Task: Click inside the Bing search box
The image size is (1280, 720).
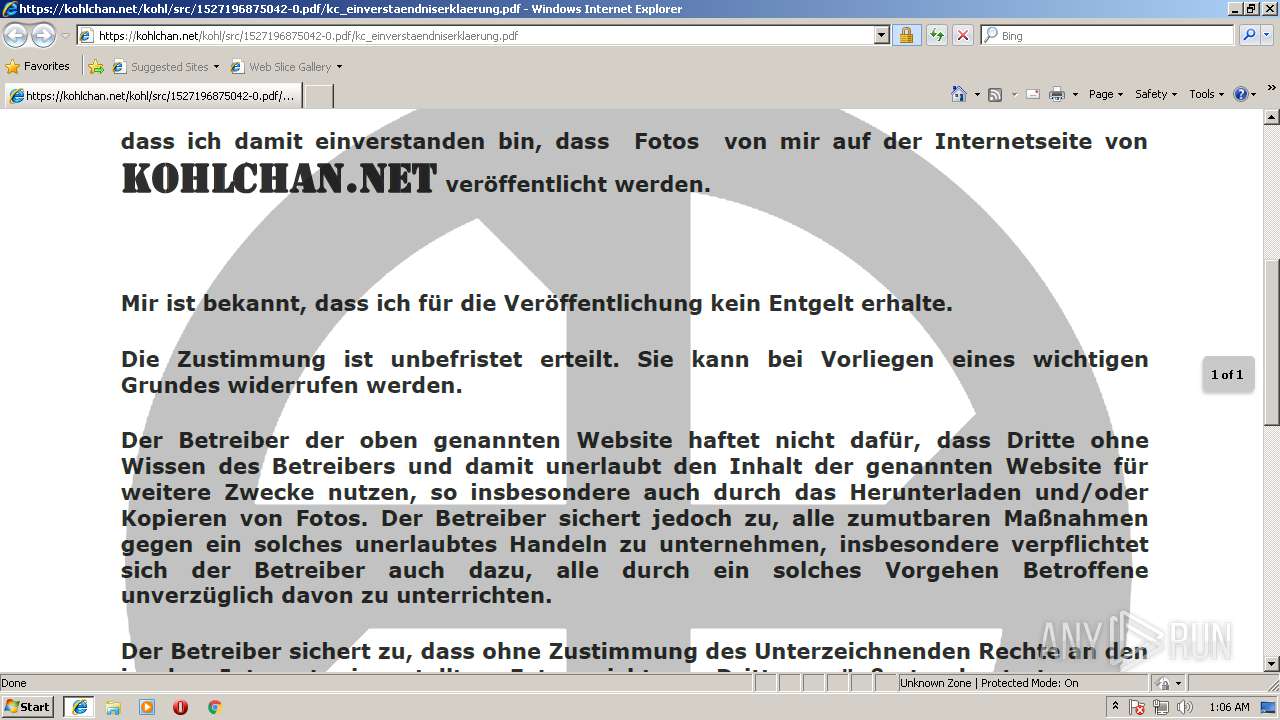Action: [x=1107, y=35]
